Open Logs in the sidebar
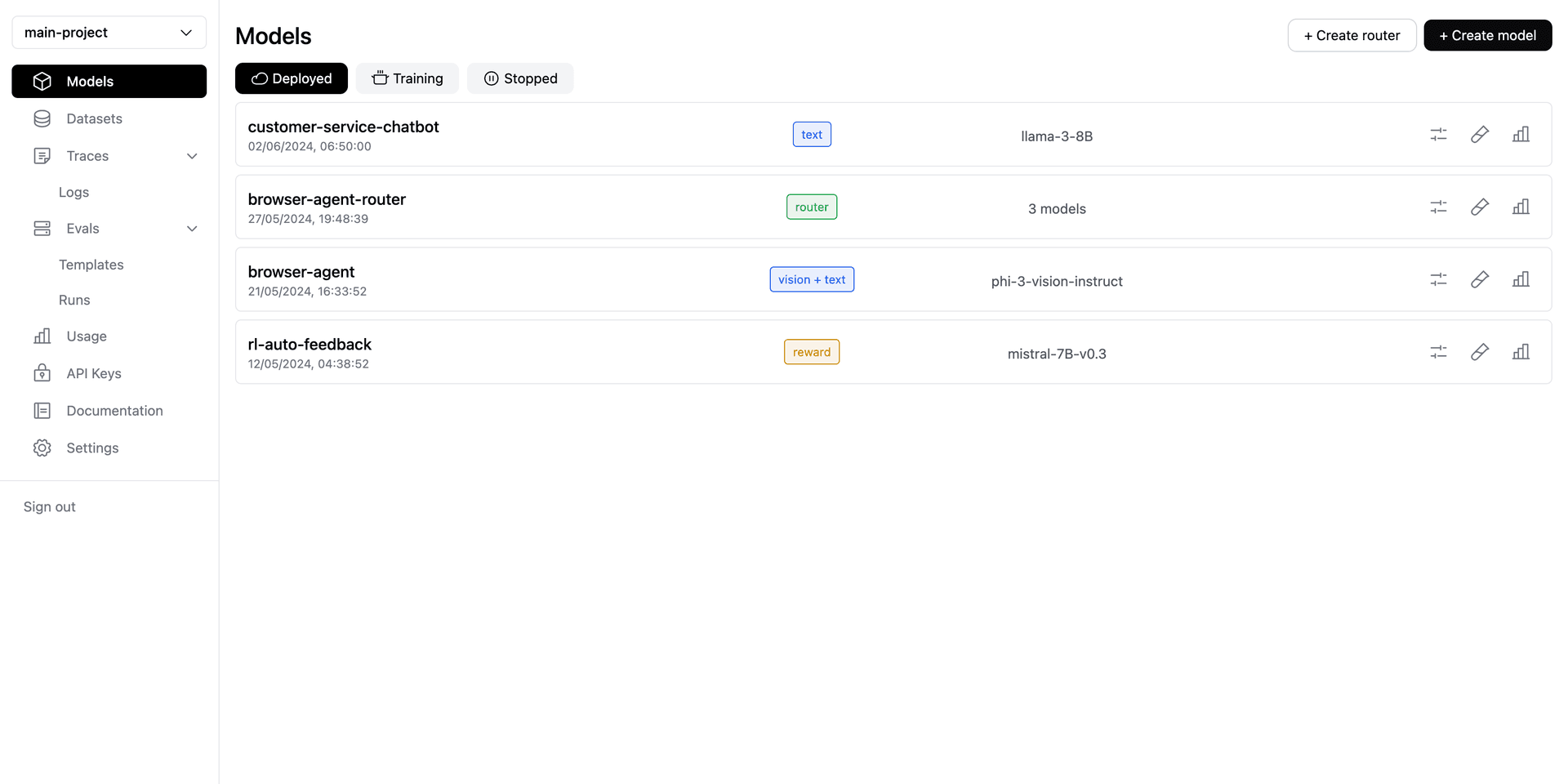 click(73, 192)
